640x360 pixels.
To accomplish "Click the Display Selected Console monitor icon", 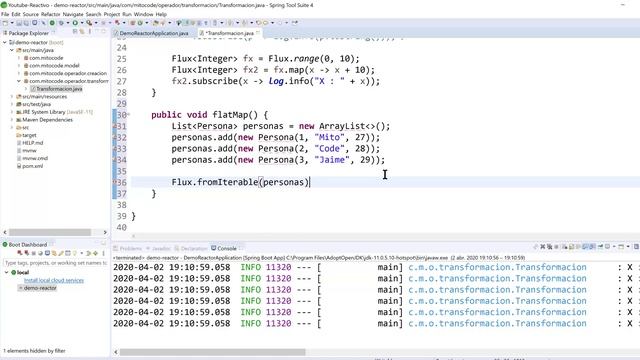I will 607,247.
